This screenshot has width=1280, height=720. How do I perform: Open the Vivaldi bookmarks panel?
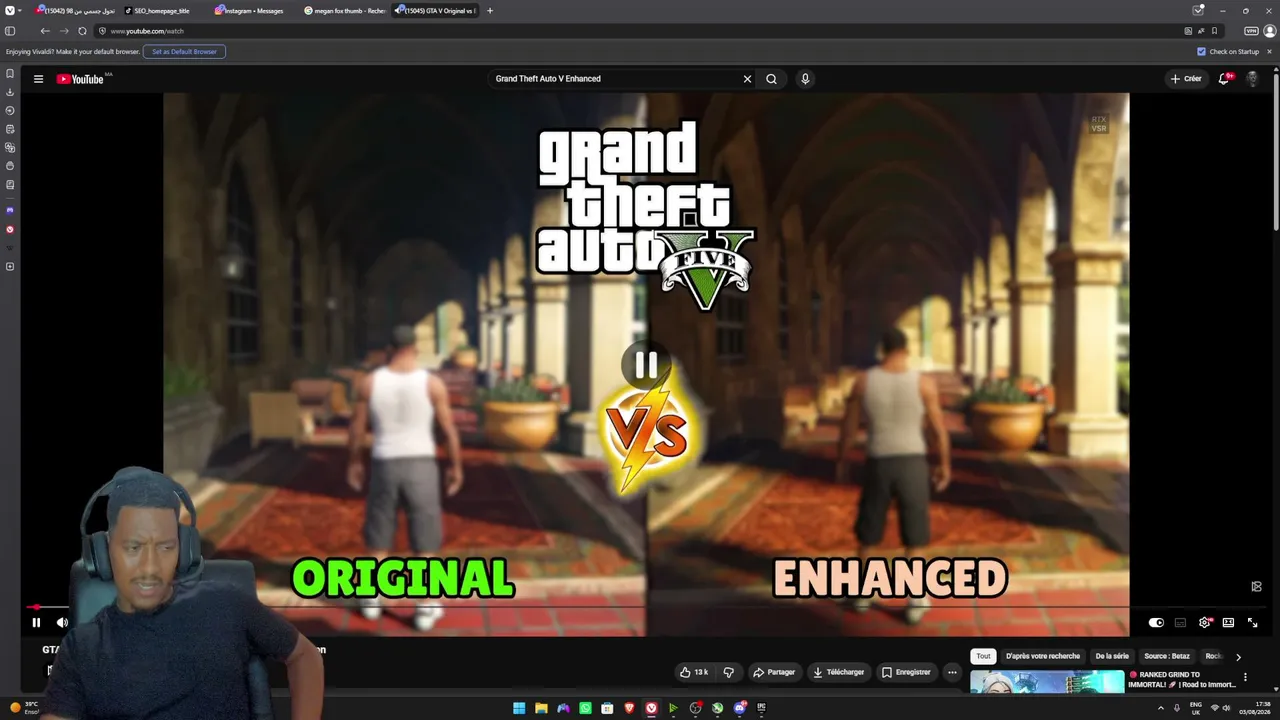[10, 74]
